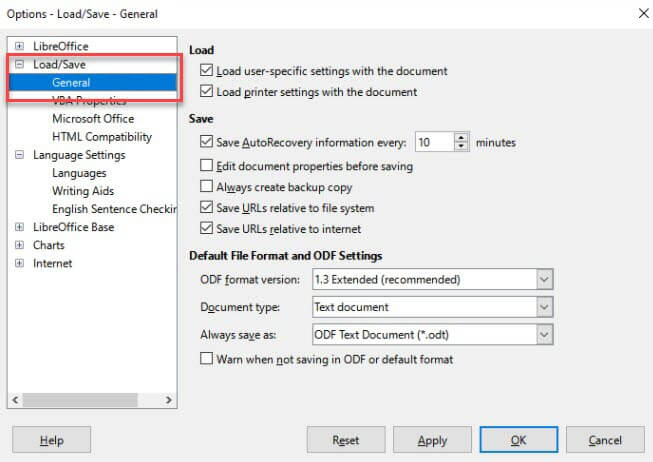Click the tree's horizontal scrollbar left arrow
This screenshot has height=462, width=653.
(x=15, y=400)
